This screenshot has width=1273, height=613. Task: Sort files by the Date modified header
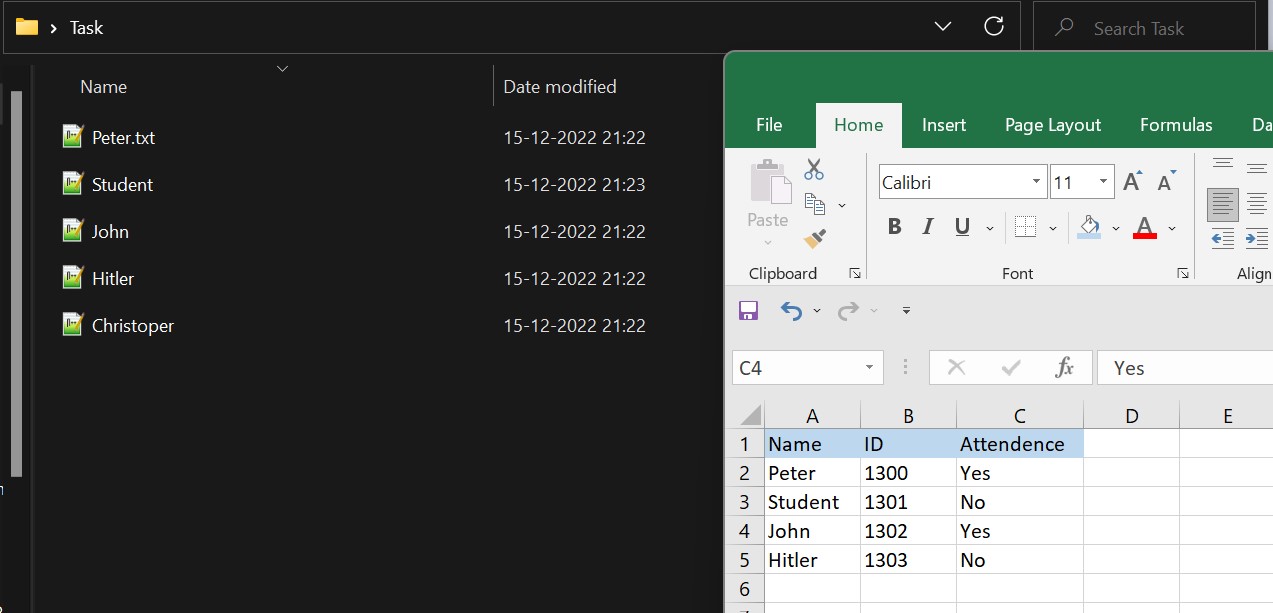tap(559, 87)
